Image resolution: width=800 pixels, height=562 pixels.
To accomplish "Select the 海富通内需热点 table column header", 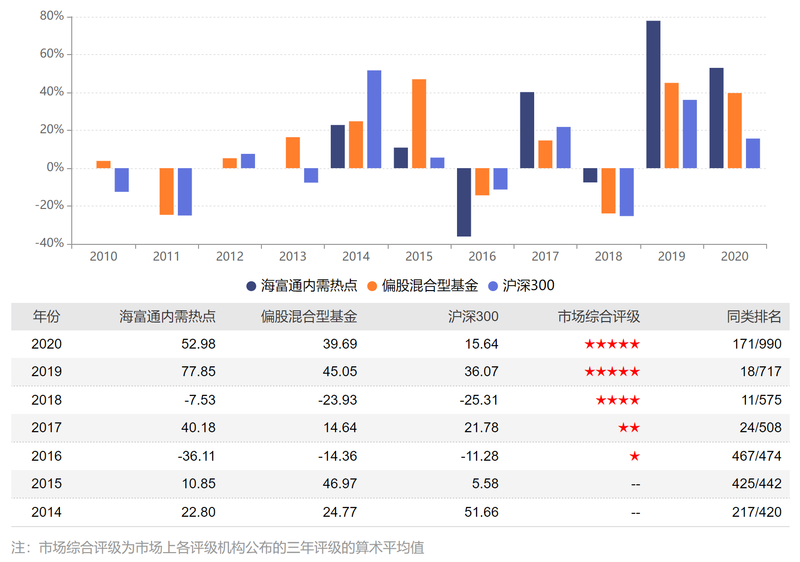I will click(167, 317).
